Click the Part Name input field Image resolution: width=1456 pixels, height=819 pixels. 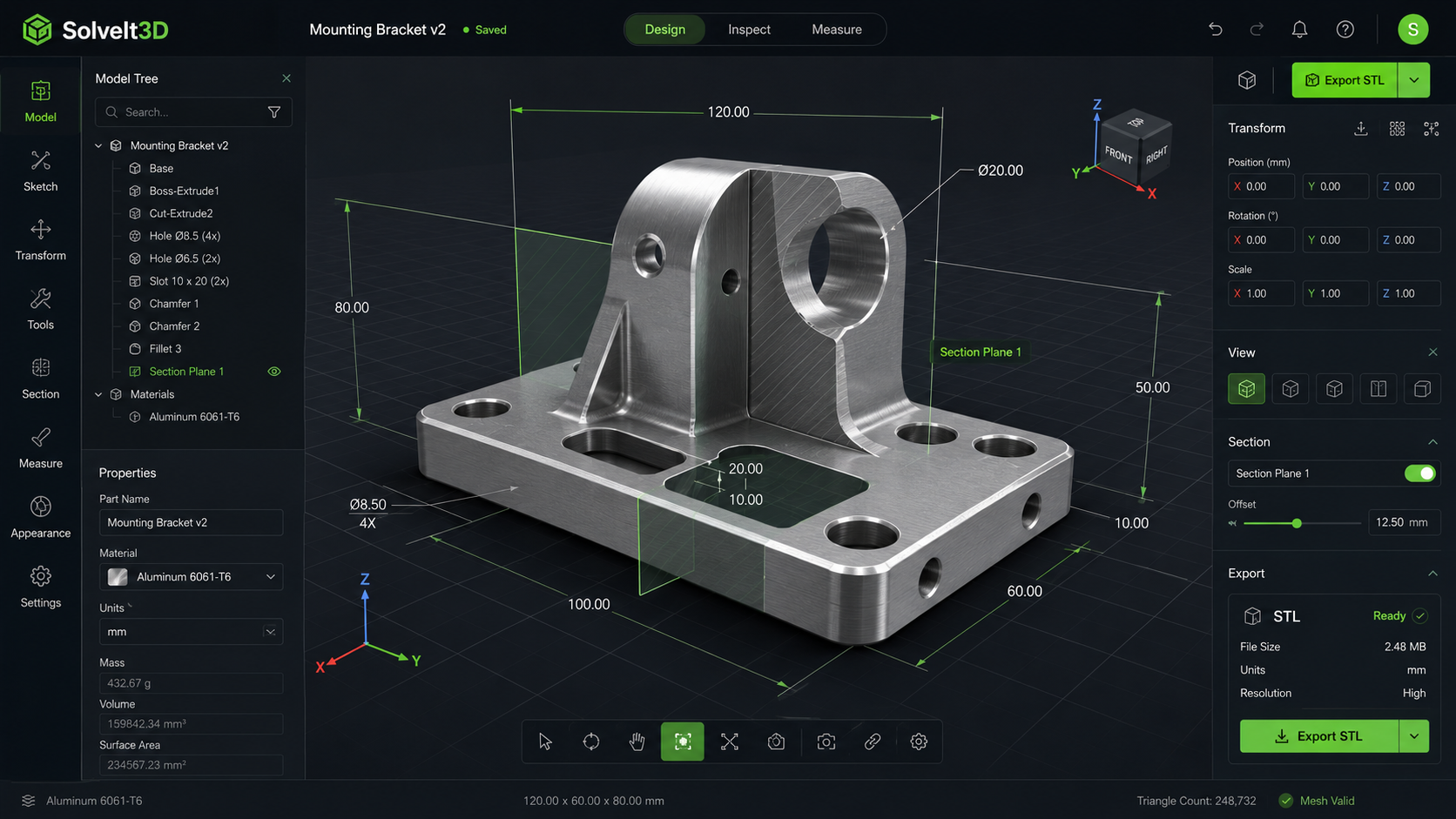pyautogui.click(x=191, y=523)
